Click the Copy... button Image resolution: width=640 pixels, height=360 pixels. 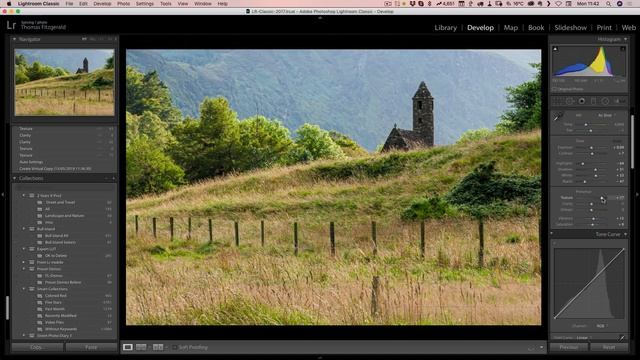point(37,347)
